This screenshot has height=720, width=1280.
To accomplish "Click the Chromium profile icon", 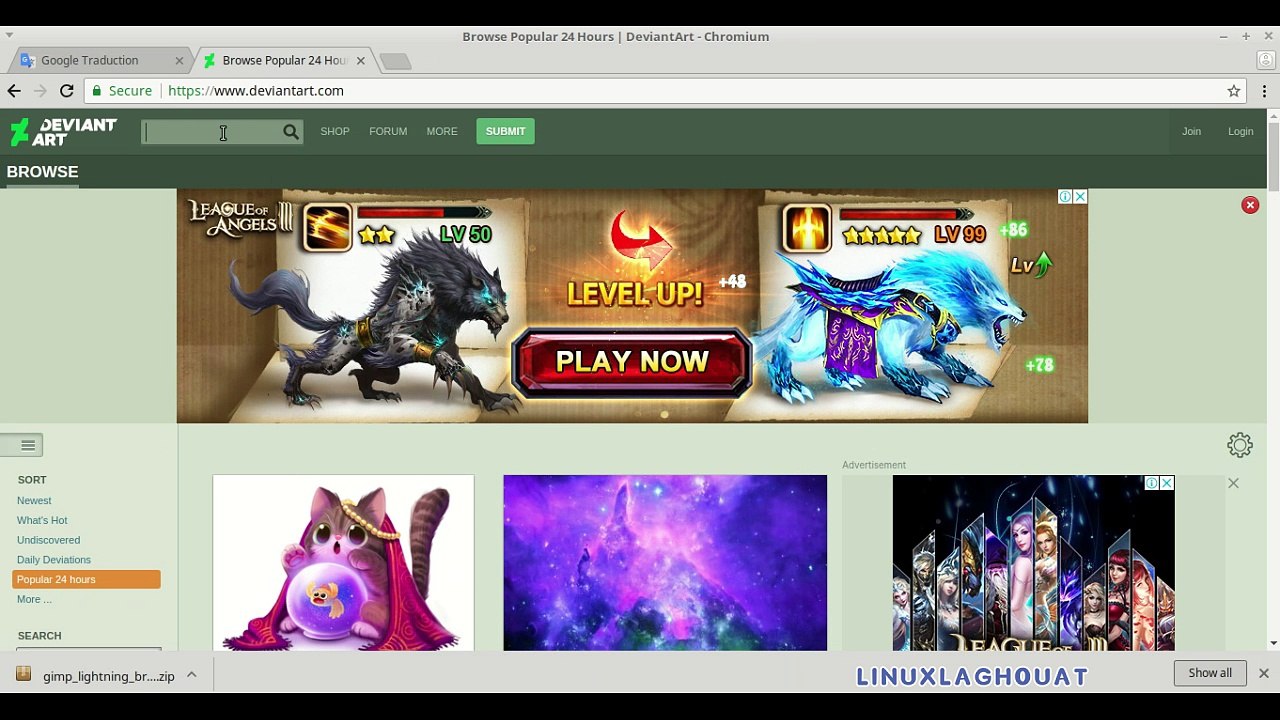I will 1265,60.
